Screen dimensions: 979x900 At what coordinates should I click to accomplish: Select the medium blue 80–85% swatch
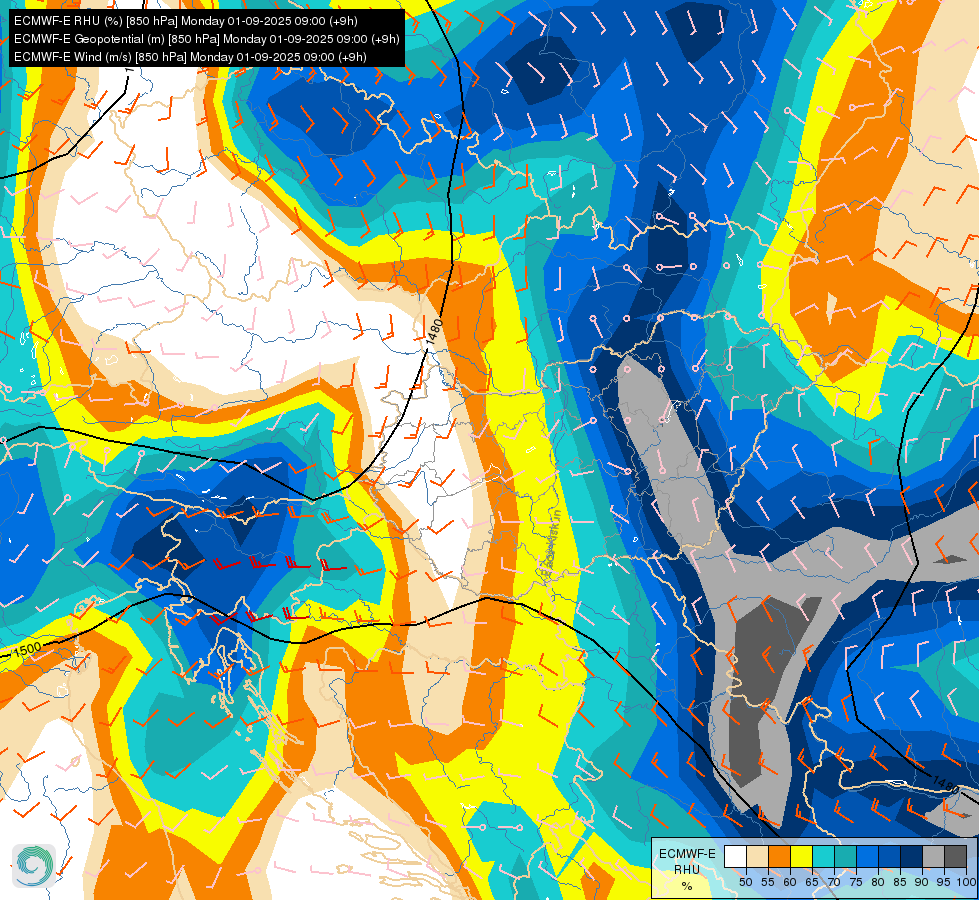tap(890, 856)
